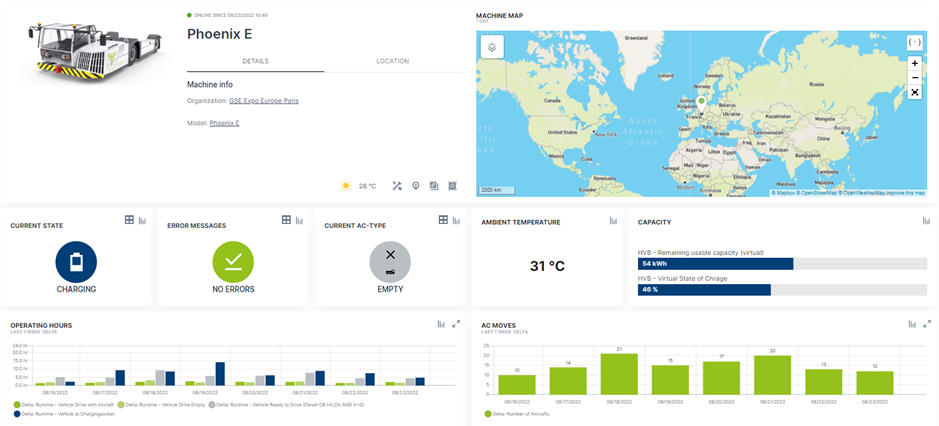Select the Details tab

[255, 61]
